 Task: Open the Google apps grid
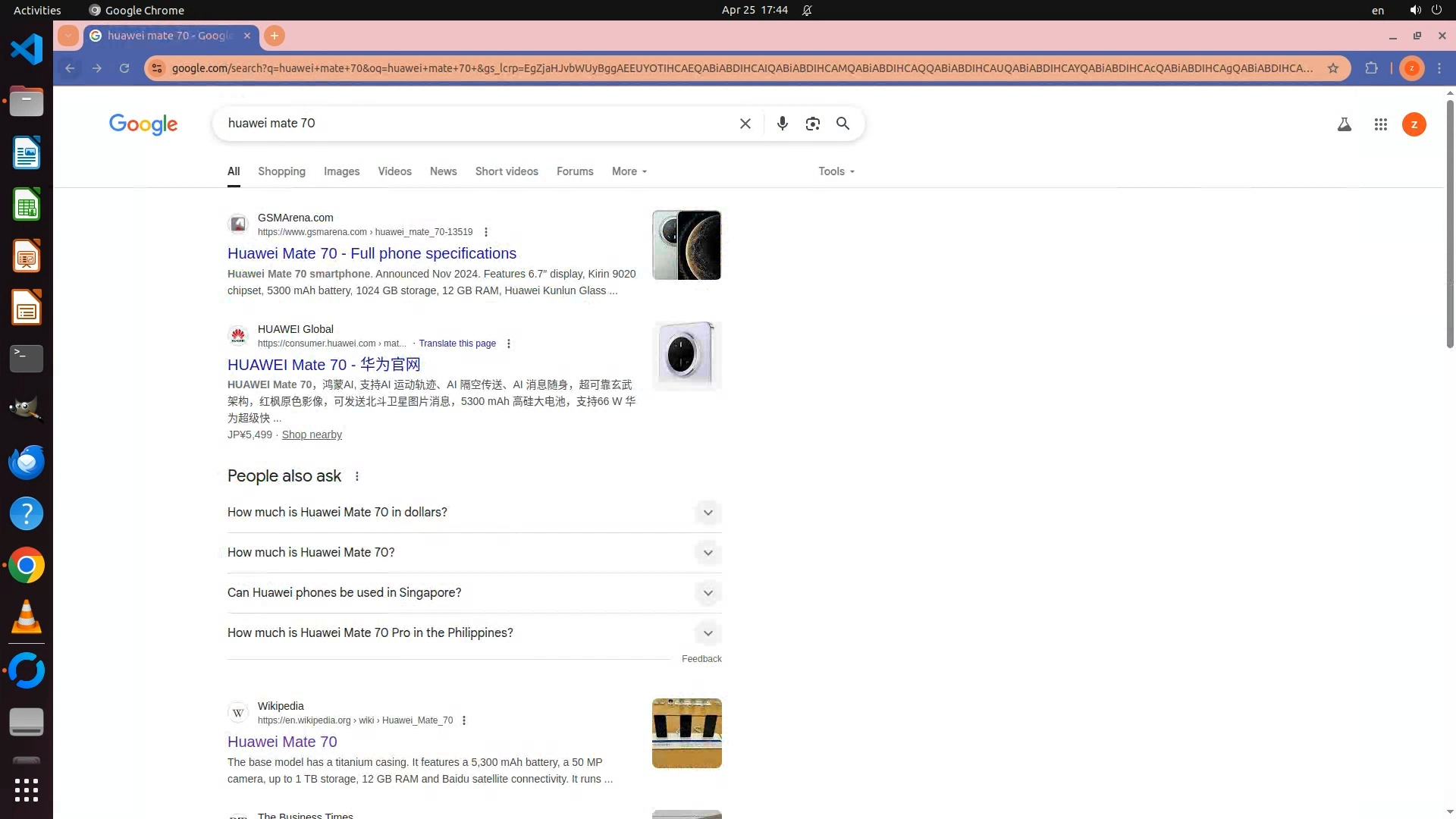(x=1380, y=124)
